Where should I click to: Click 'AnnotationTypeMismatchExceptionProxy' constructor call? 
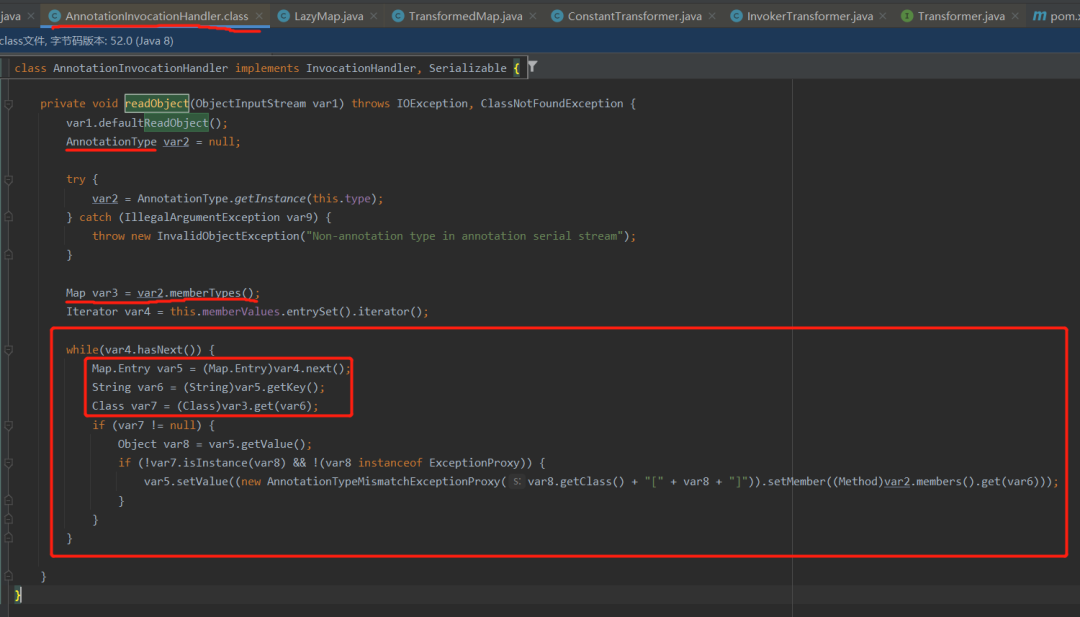coord(383,481)
